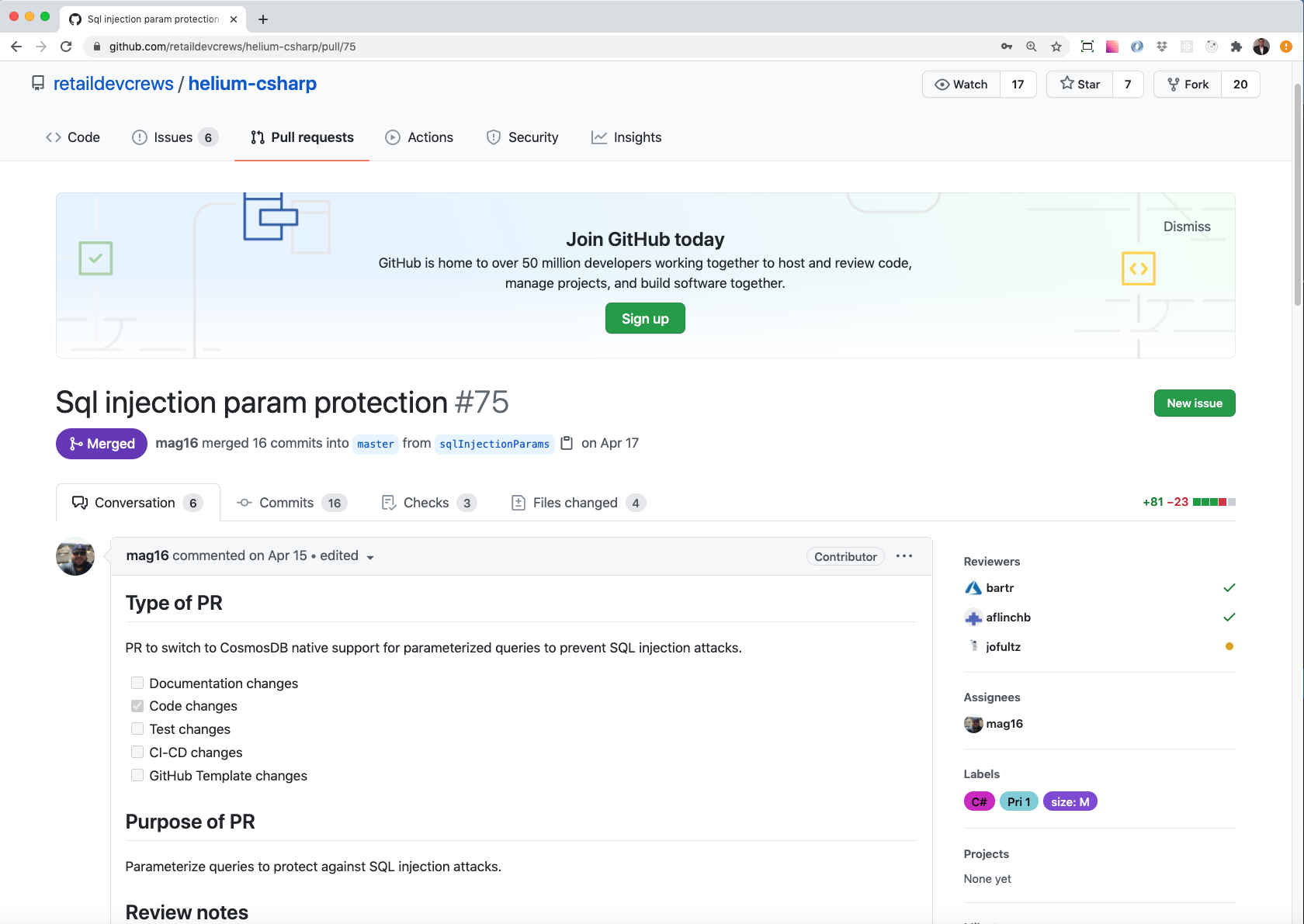1304x924 pixels.
Task: Click the browser reload icon
Action: click(x=66, y=47)
